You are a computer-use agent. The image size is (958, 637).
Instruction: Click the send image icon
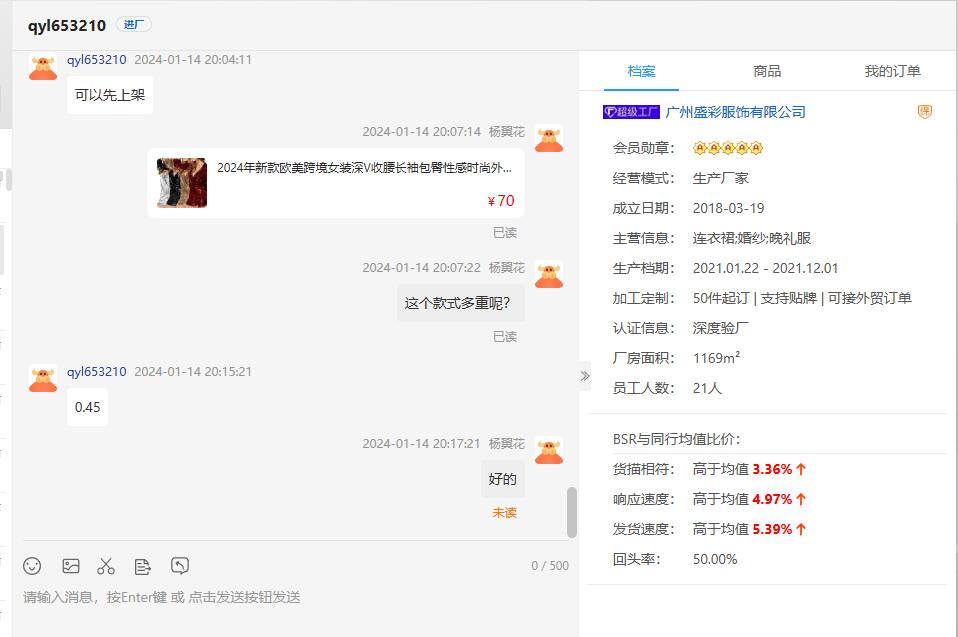[x=70, y=566]
